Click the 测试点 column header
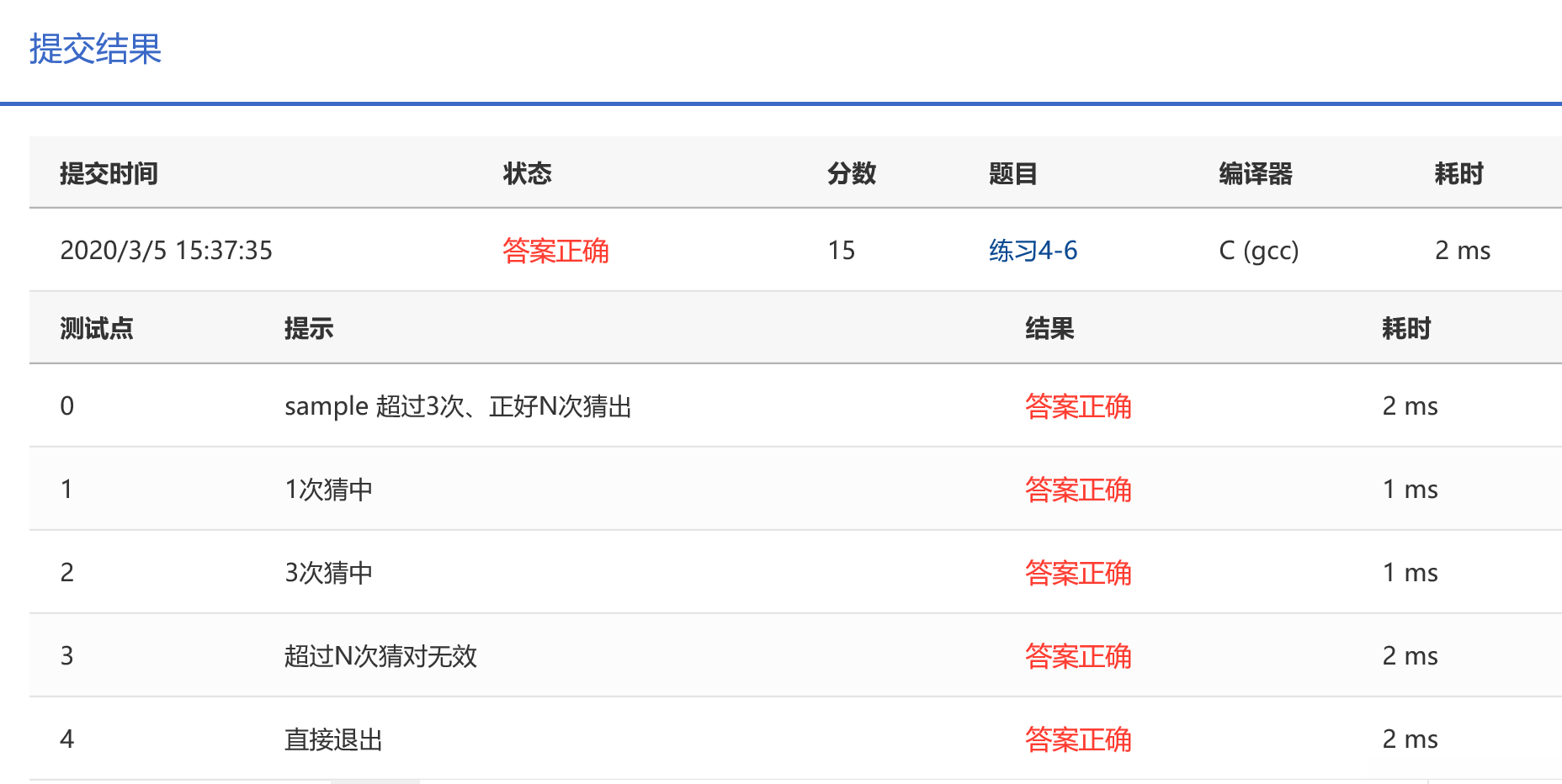1562x784 pixels. (96, 328)
